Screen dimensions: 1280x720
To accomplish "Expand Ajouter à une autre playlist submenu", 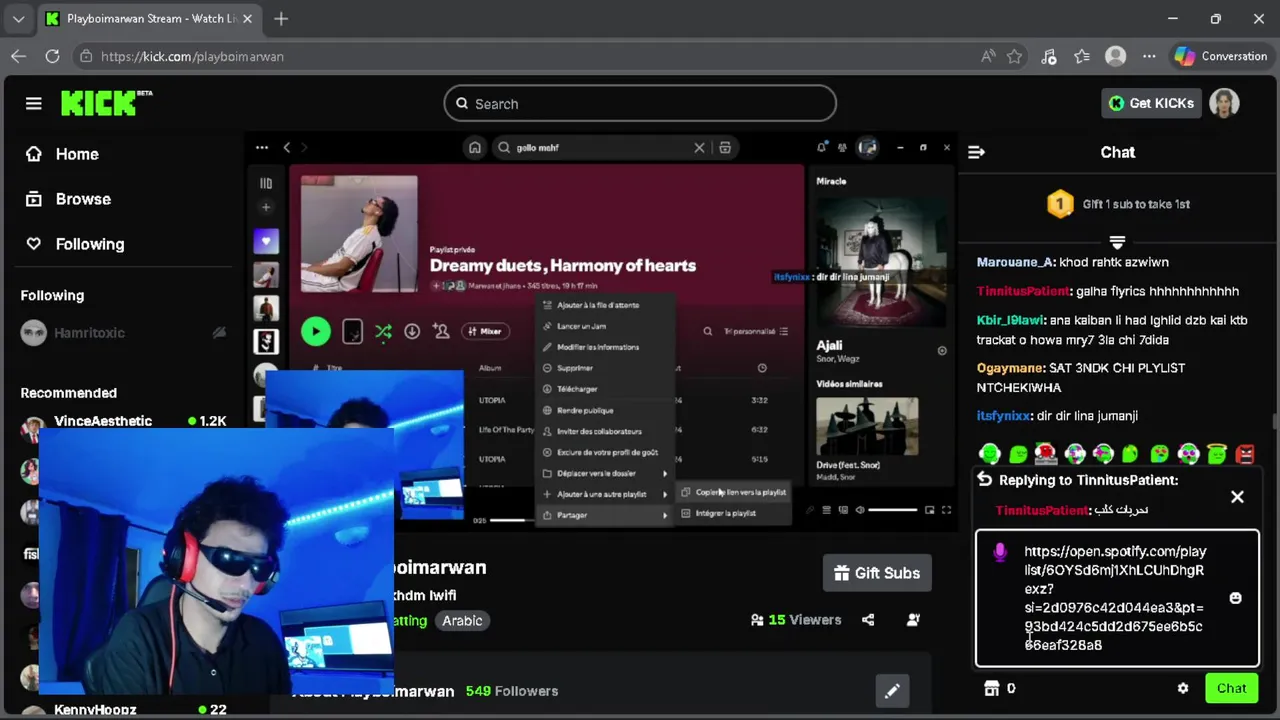I will click(x=604, y=494).
